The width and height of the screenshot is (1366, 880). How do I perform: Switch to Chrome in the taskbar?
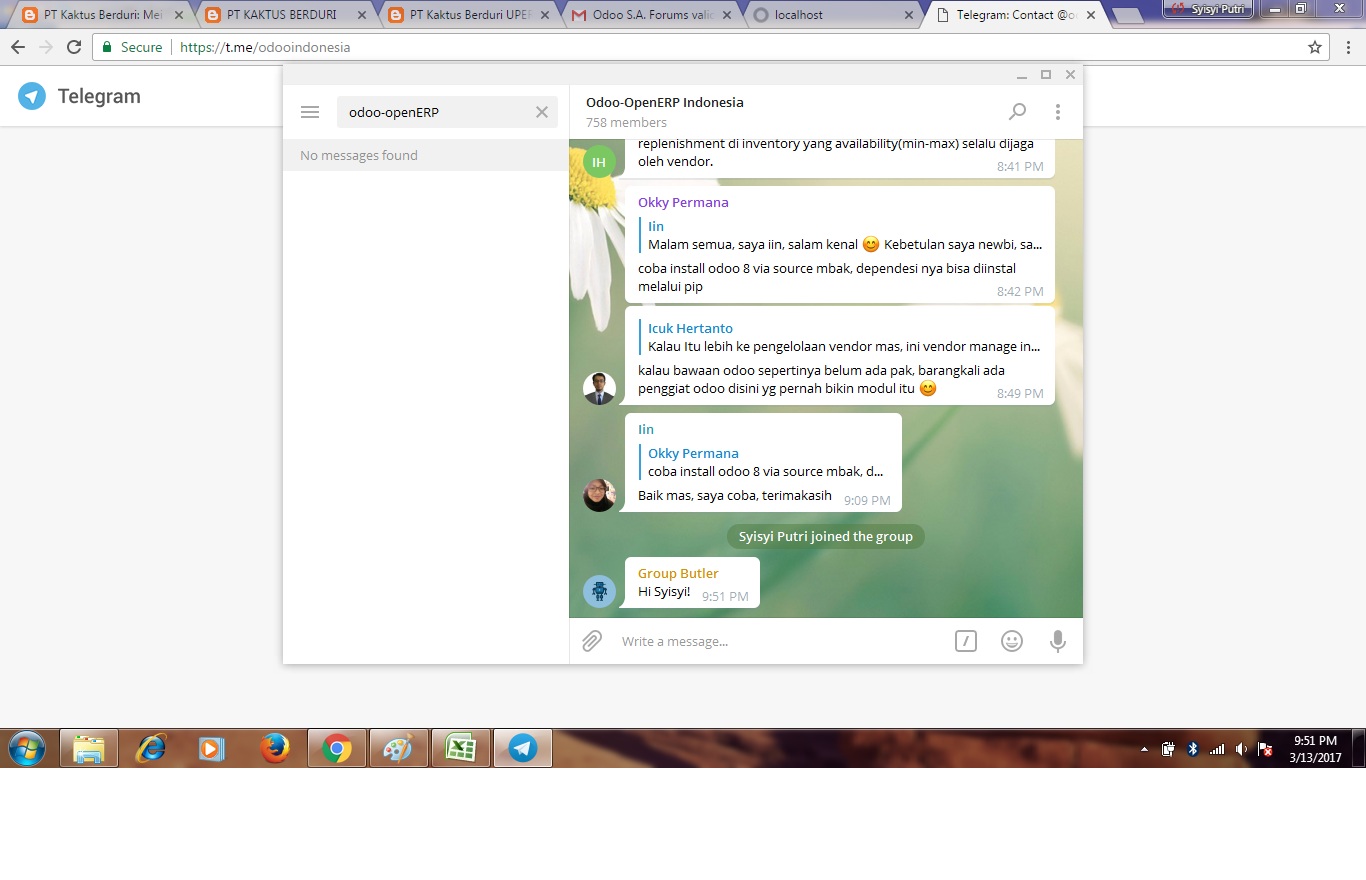click(x=336, y=748)
